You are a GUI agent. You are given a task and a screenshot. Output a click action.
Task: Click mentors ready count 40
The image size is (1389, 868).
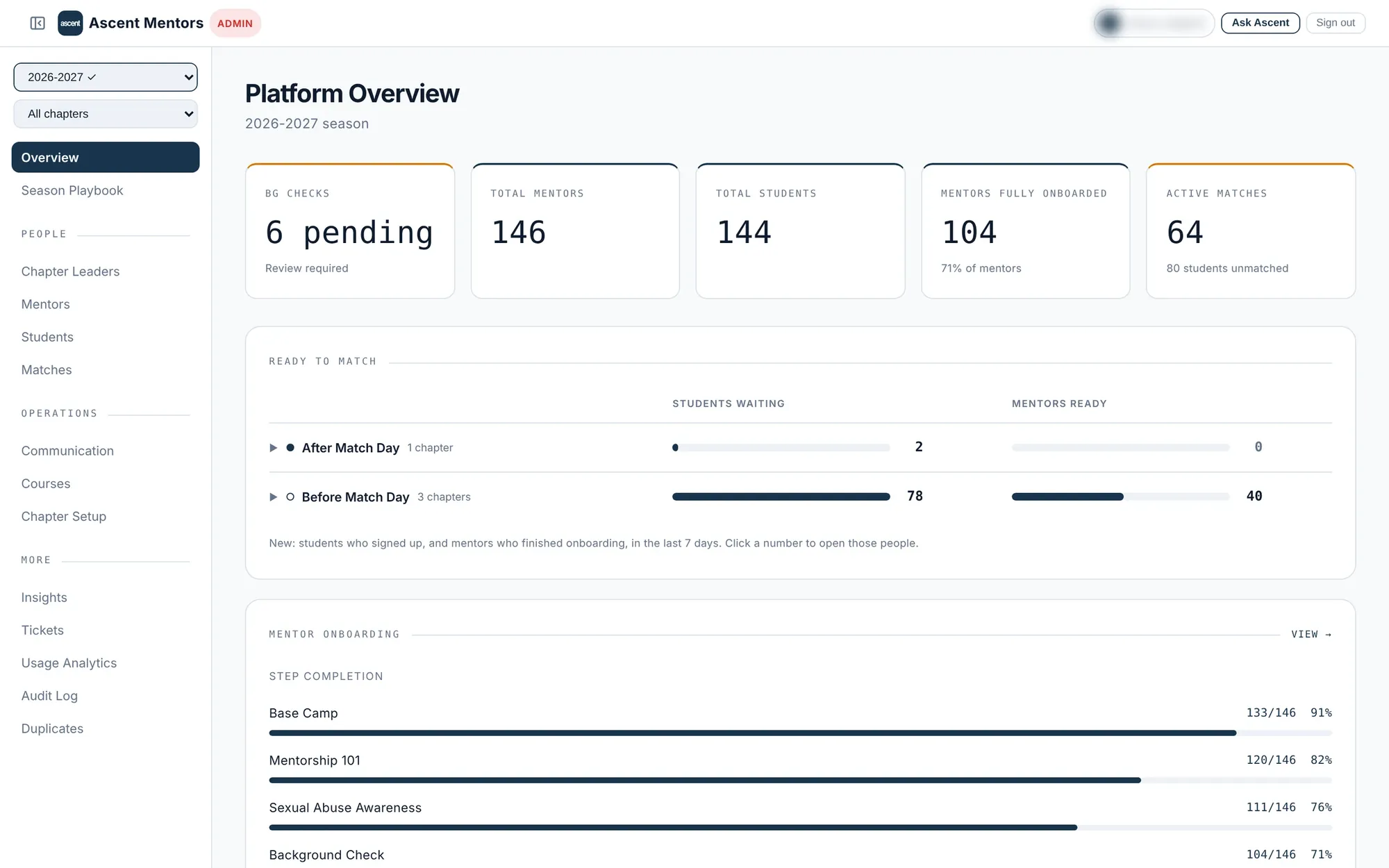[1254, 496]
